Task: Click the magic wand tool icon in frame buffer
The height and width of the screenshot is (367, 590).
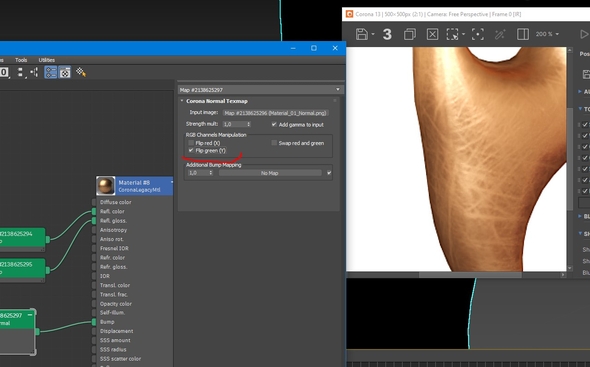Action: tap(500, 35)
